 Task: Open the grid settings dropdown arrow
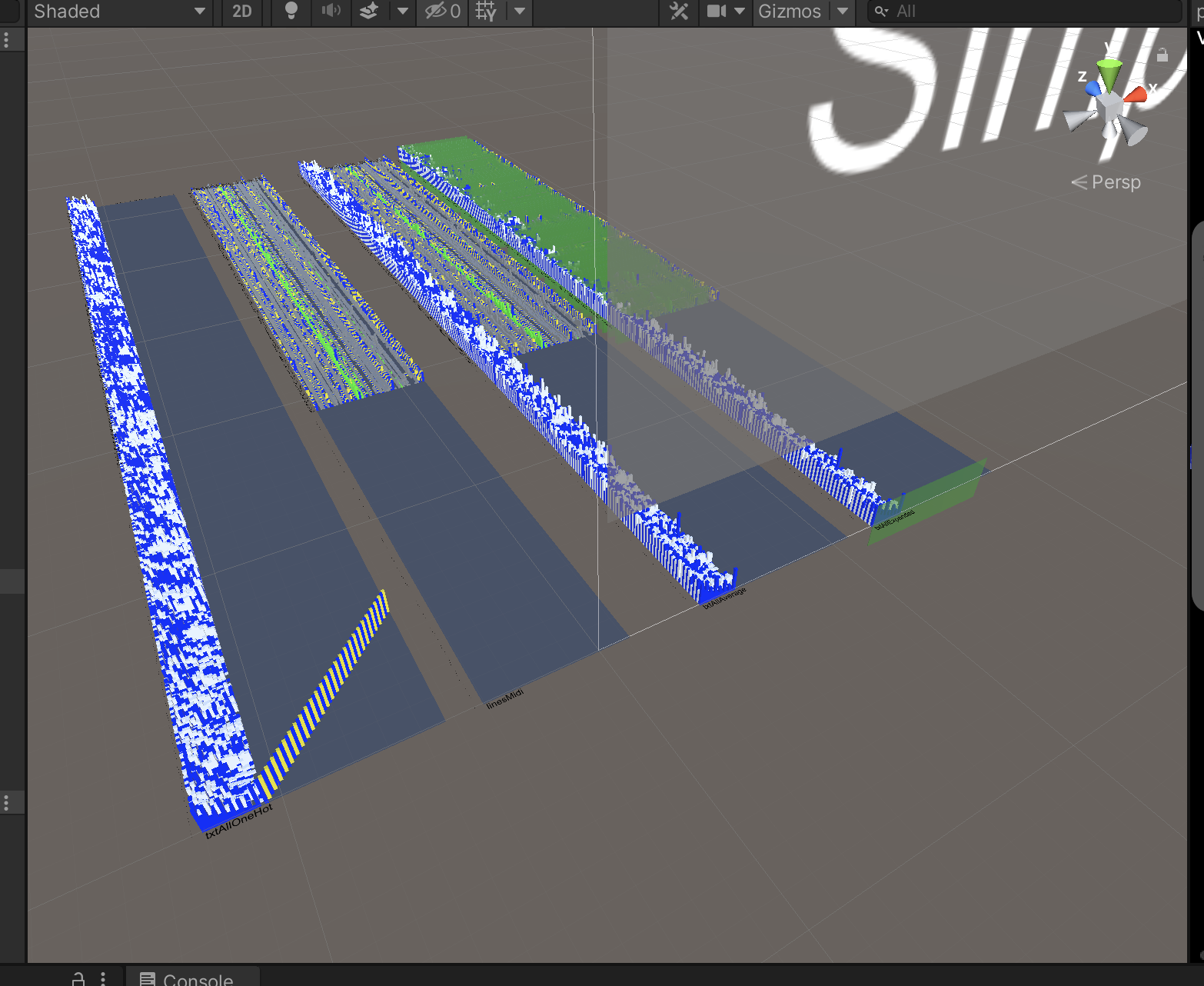(x=520, y=12)
